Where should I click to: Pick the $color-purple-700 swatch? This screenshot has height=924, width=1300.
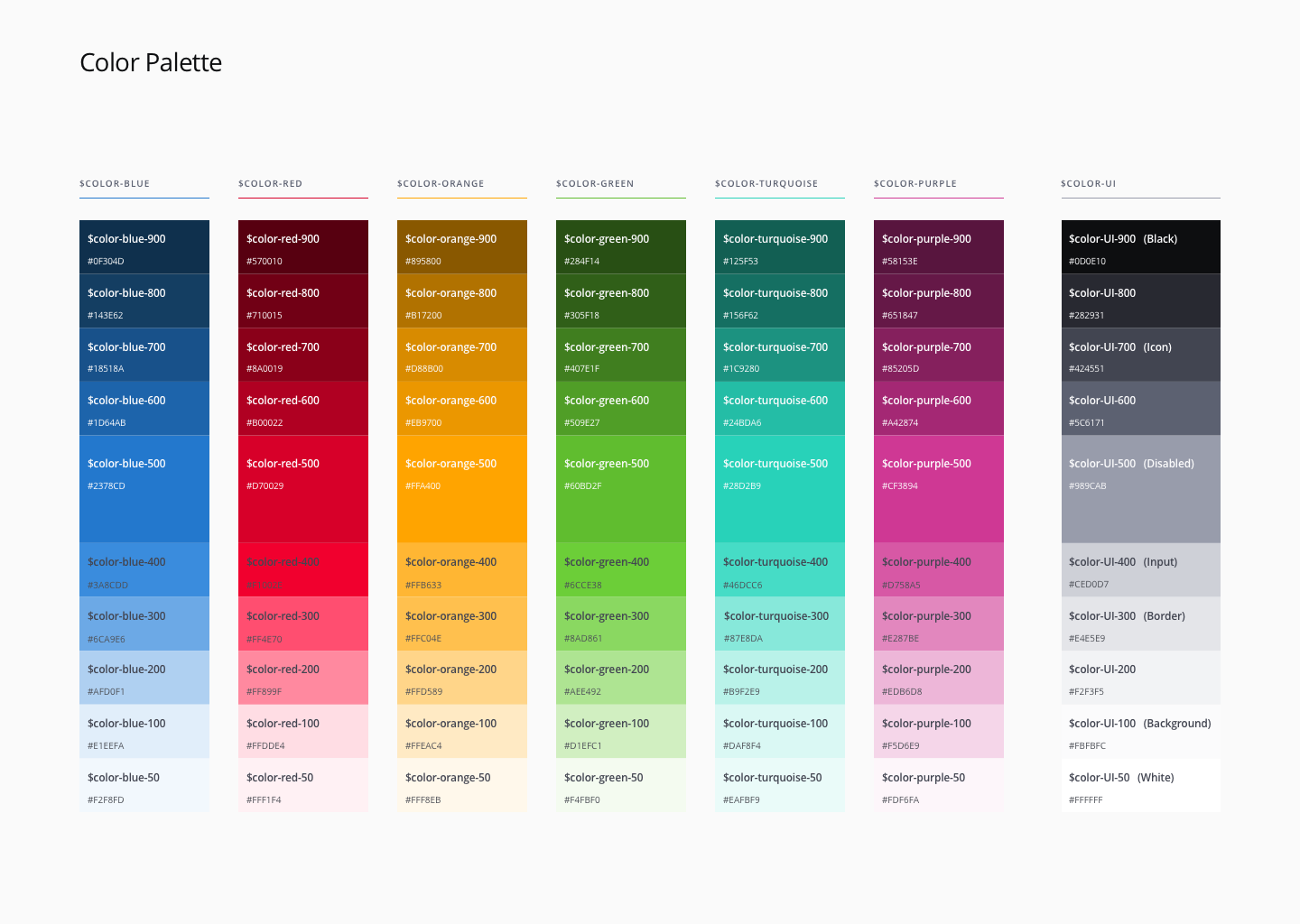click(x=939, y=355)
